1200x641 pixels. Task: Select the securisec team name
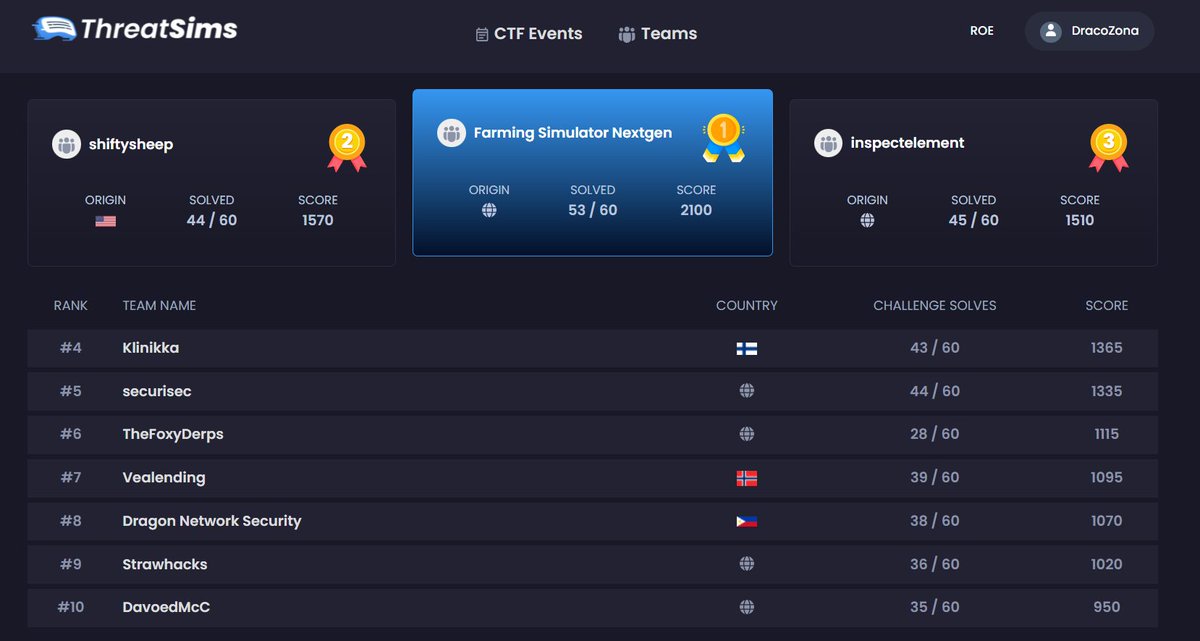pos(158,391)
